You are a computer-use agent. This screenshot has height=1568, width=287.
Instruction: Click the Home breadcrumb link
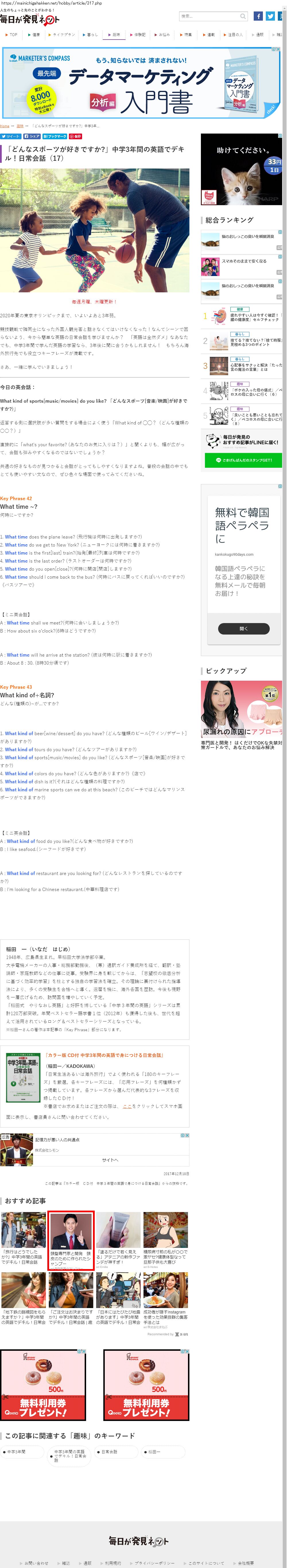click(x=5, y=126)
